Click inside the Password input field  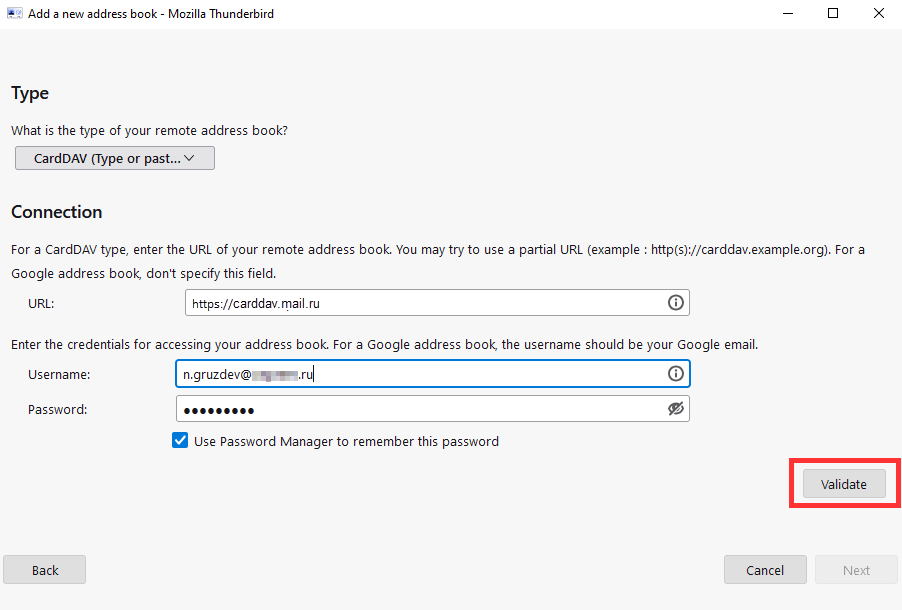(x=420, y=409)
